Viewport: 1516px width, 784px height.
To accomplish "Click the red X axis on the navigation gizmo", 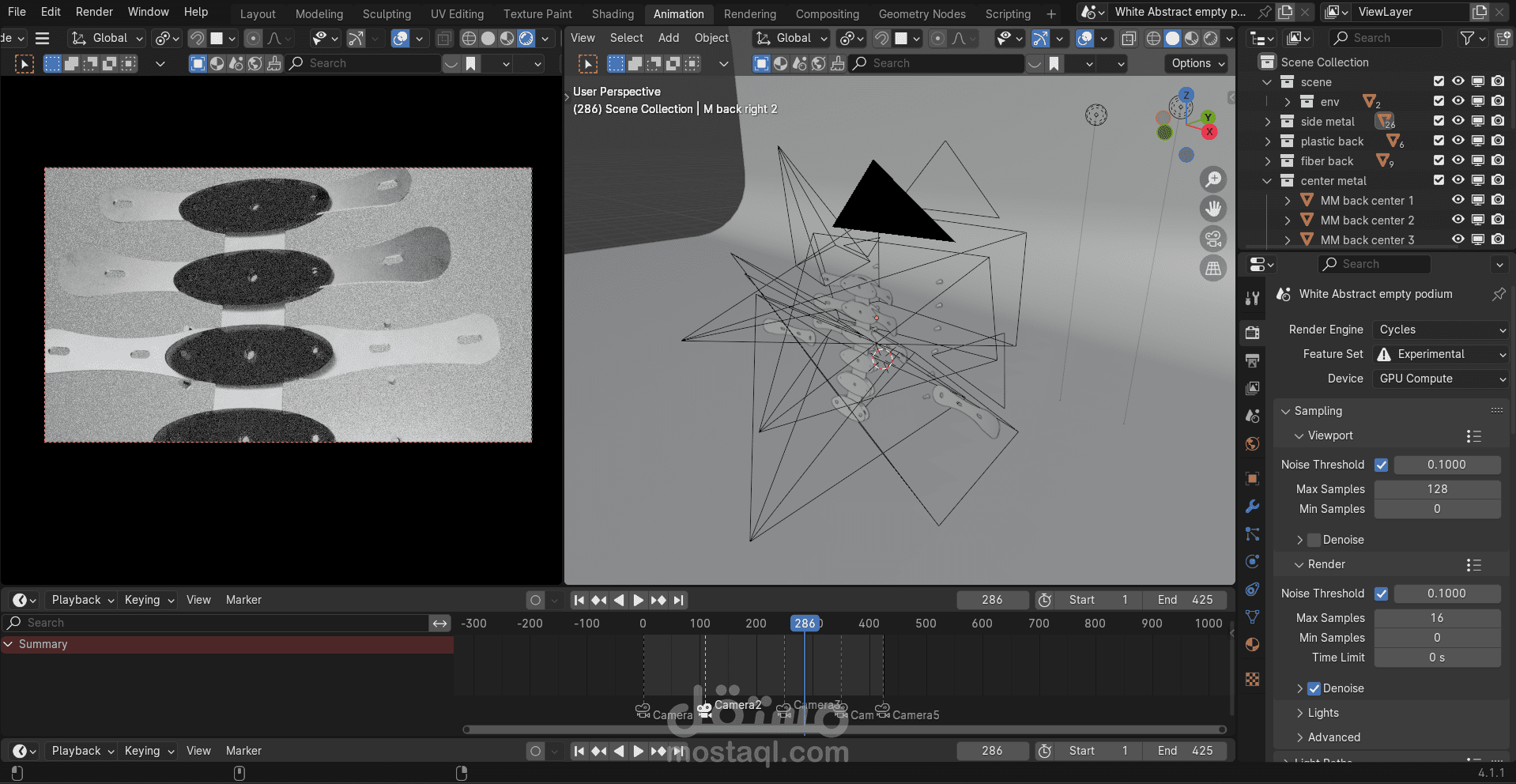I will (1209, 132).
